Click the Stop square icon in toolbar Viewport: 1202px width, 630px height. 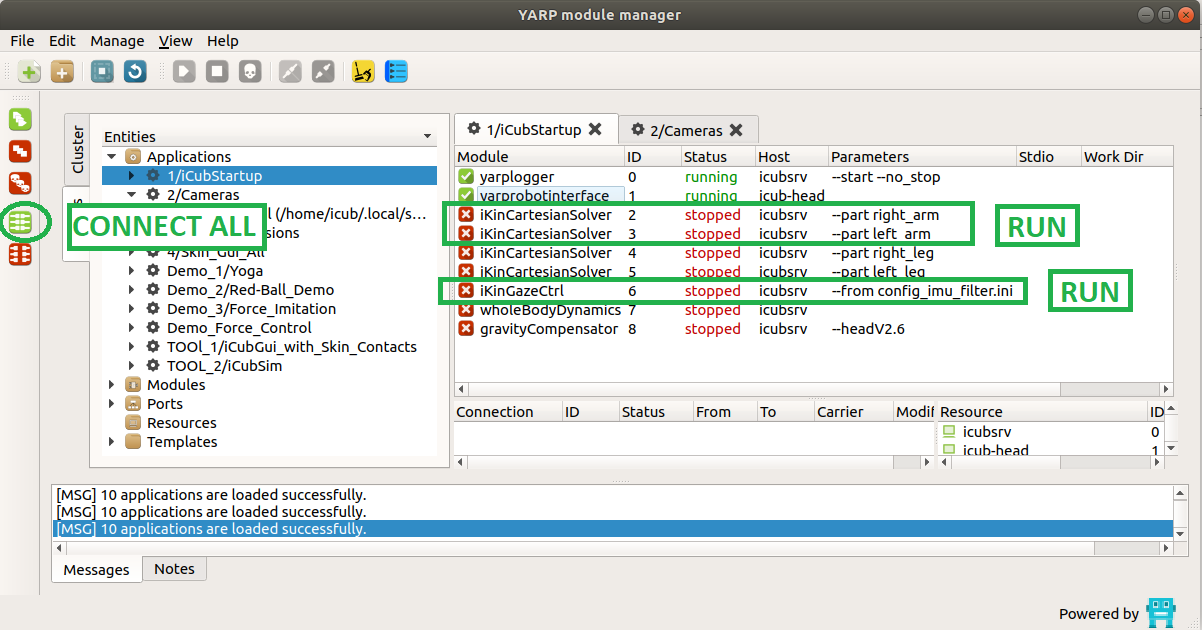pos(217,72)
